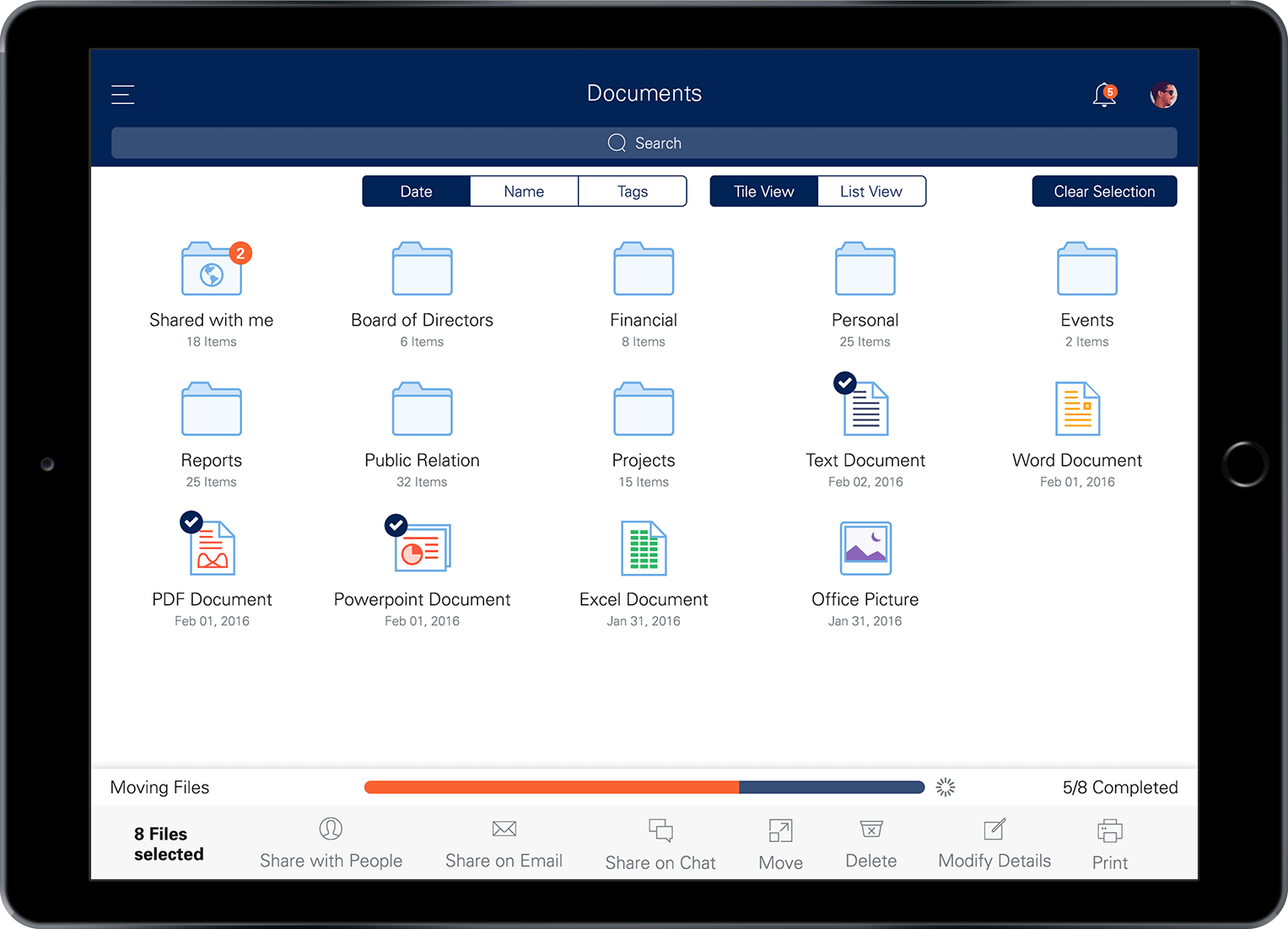Sort documents by Name
Viewport: 1288px width, 929px height.
tap(524, 192)
